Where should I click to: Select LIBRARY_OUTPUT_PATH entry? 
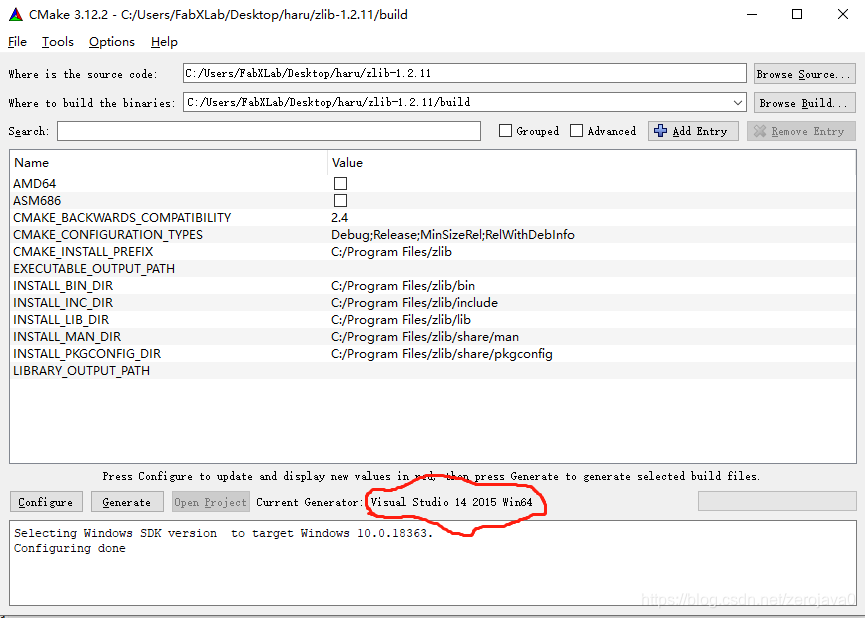[x=81, y=371]
